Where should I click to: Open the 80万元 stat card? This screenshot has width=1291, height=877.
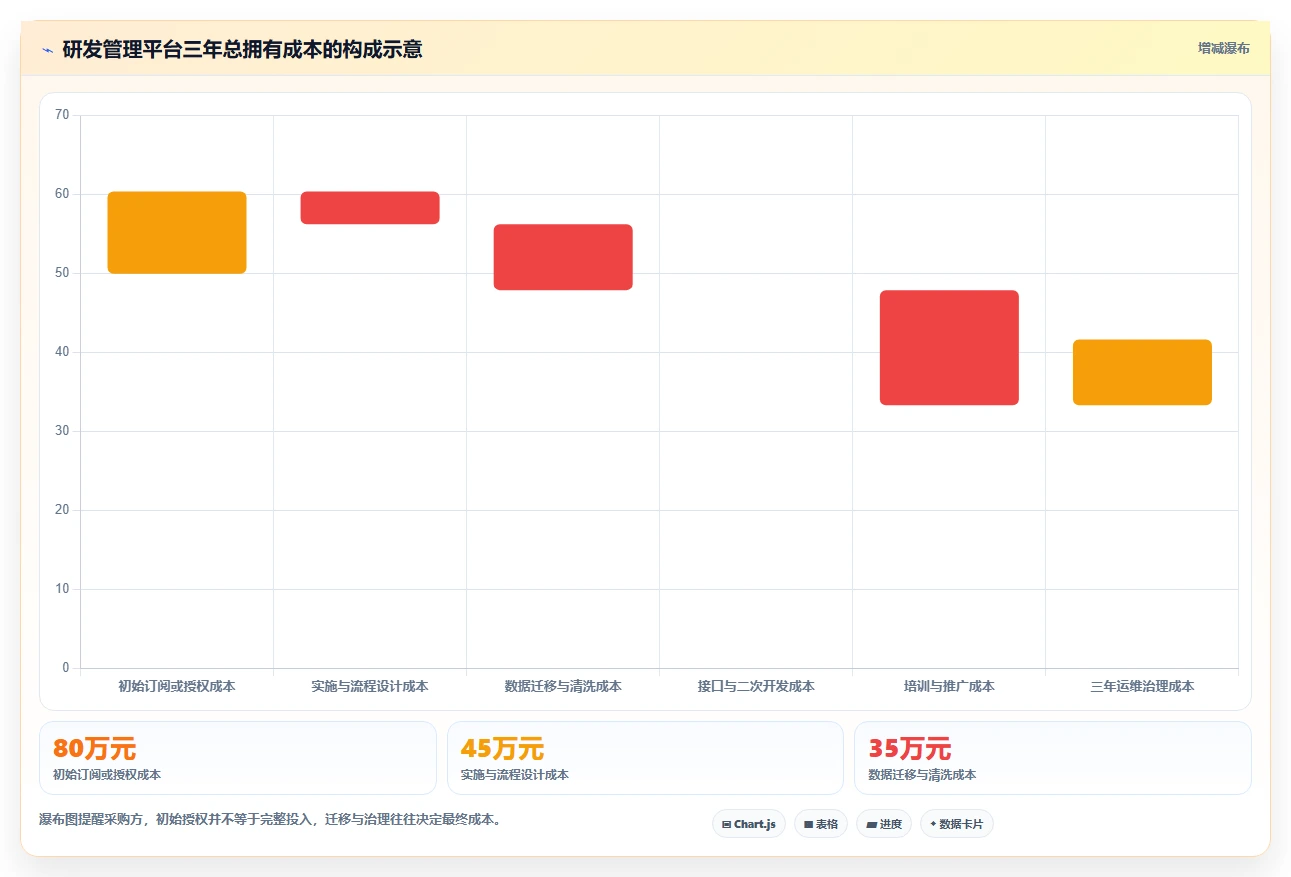pos(238,758)
